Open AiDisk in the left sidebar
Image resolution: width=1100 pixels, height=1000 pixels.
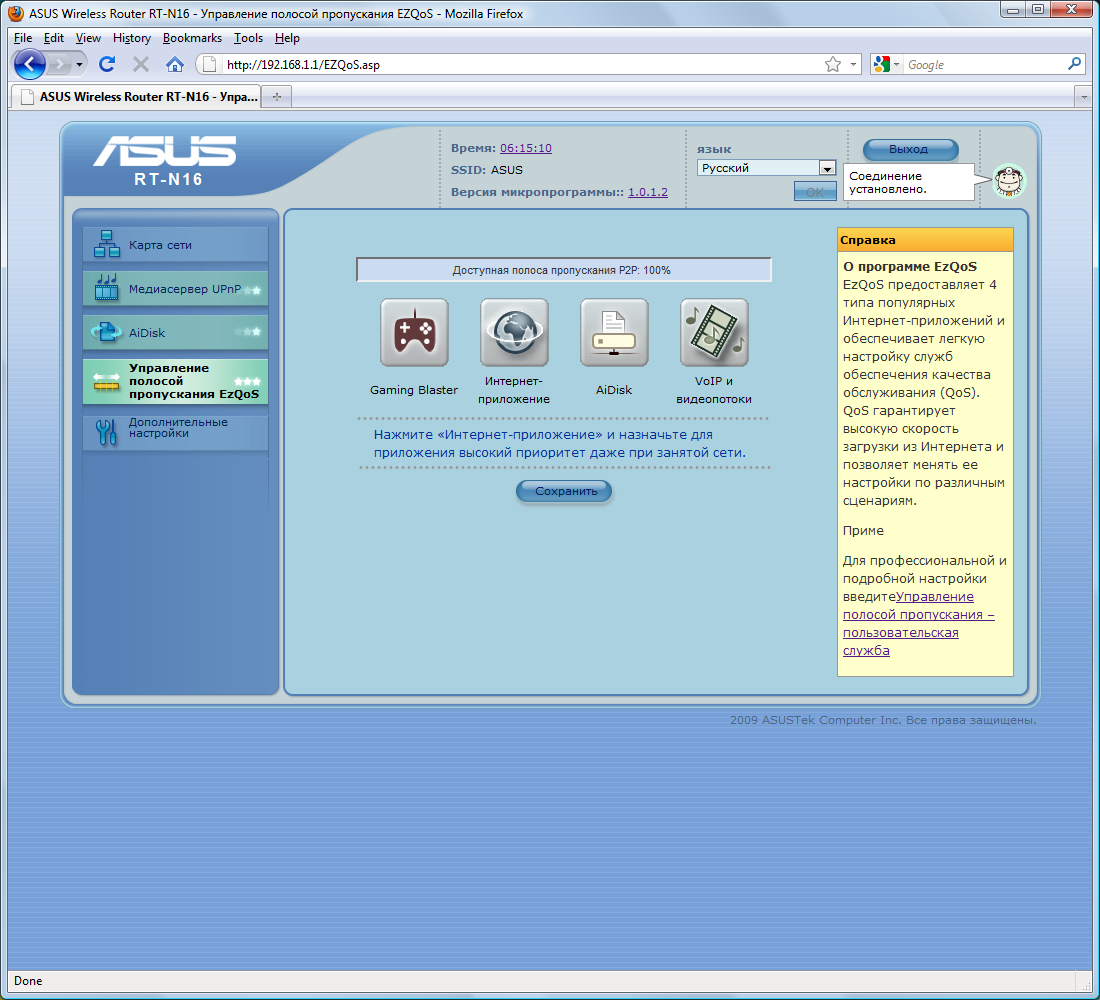click(x=175, y=333)
